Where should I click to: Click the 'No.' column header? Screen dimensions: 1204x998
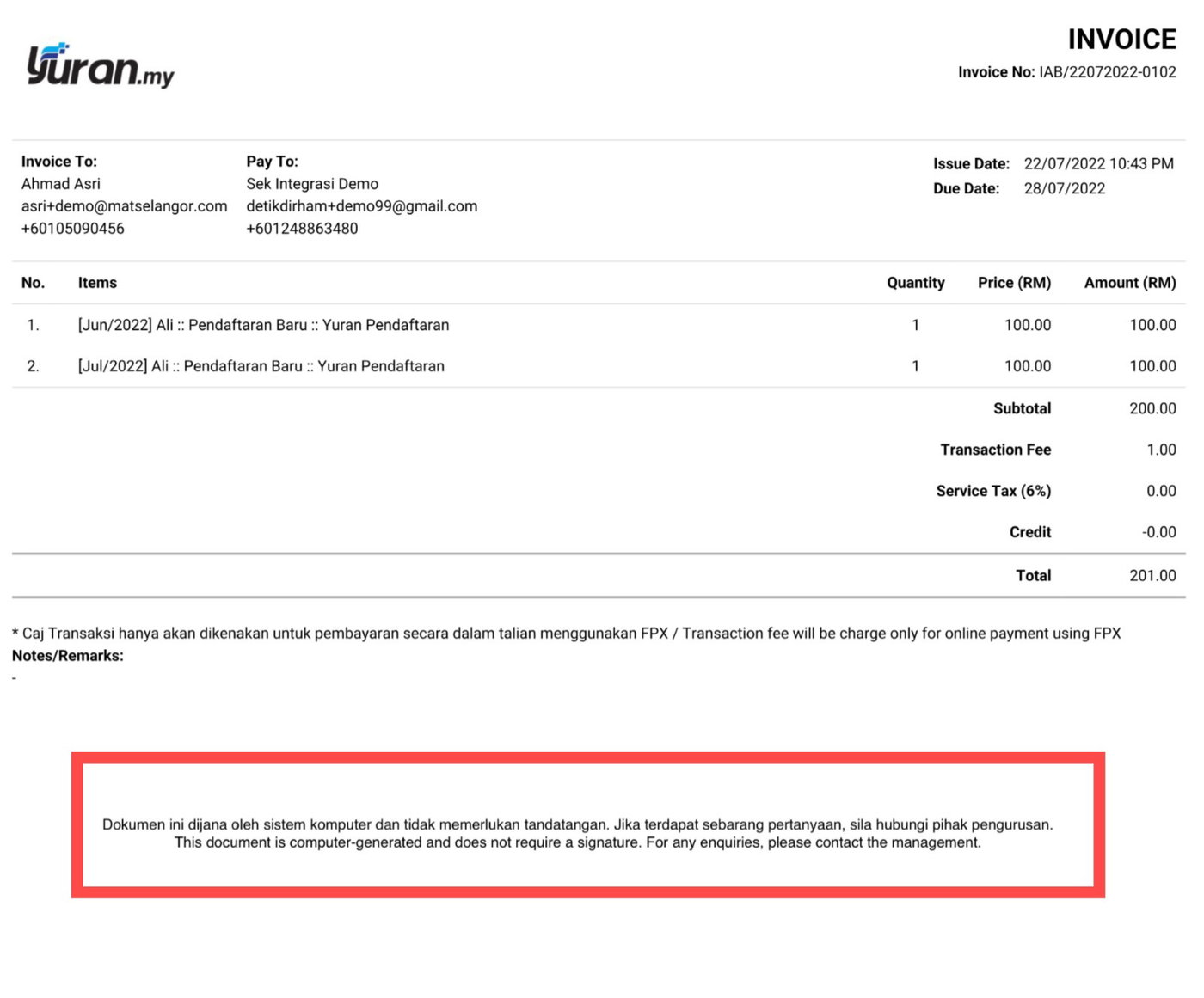[33, 283]
